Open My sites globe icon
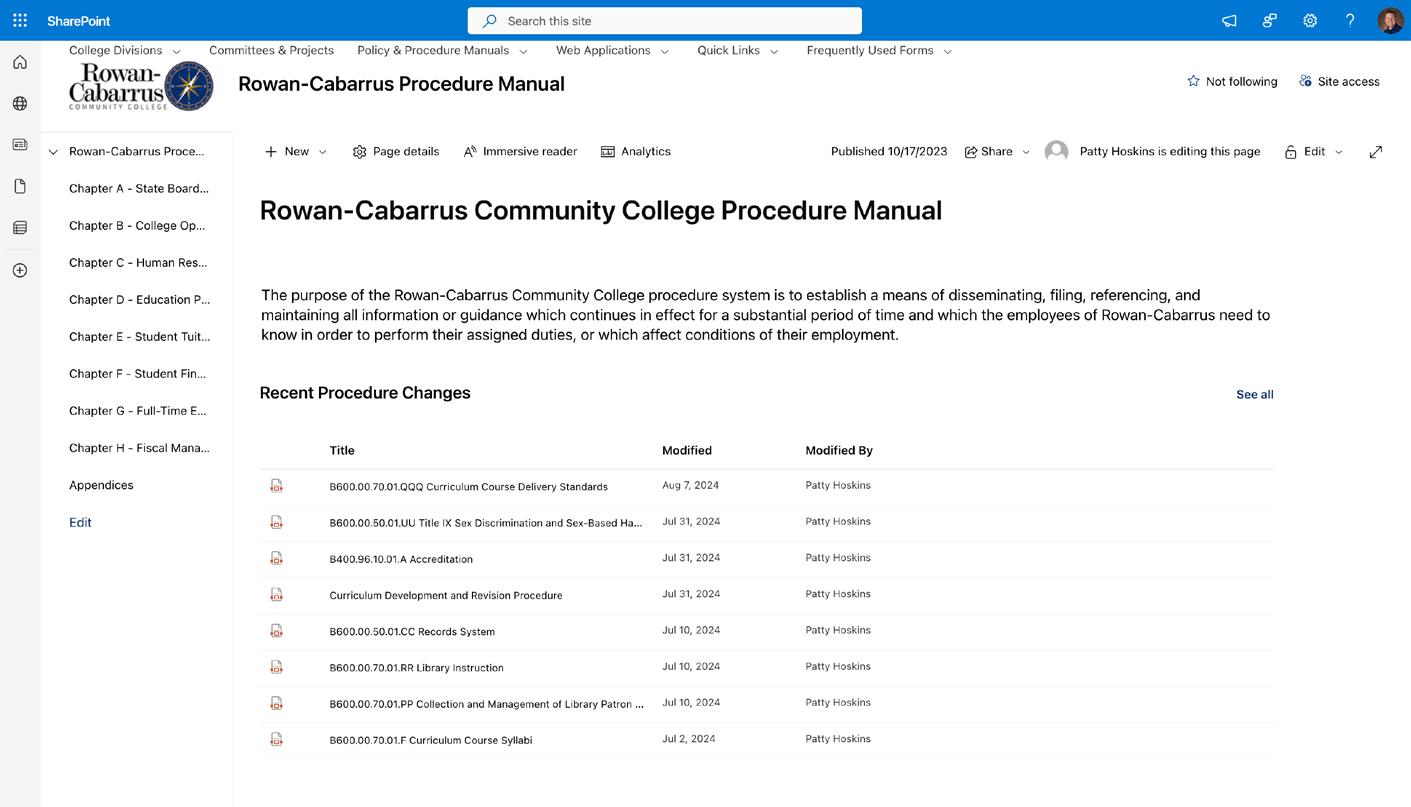Viewport: 1411px width, 807px height. [20, 103]
